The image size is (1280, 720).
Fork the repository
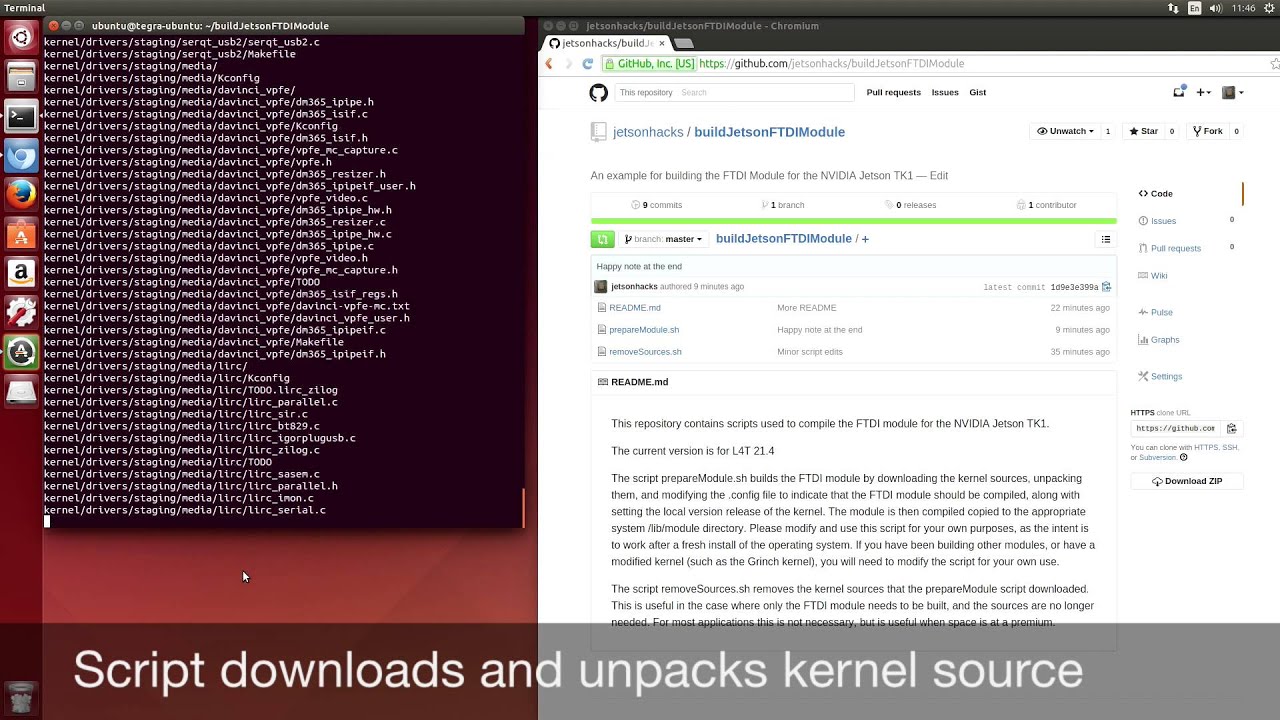pyautogui.click(x=1207, y=131)
